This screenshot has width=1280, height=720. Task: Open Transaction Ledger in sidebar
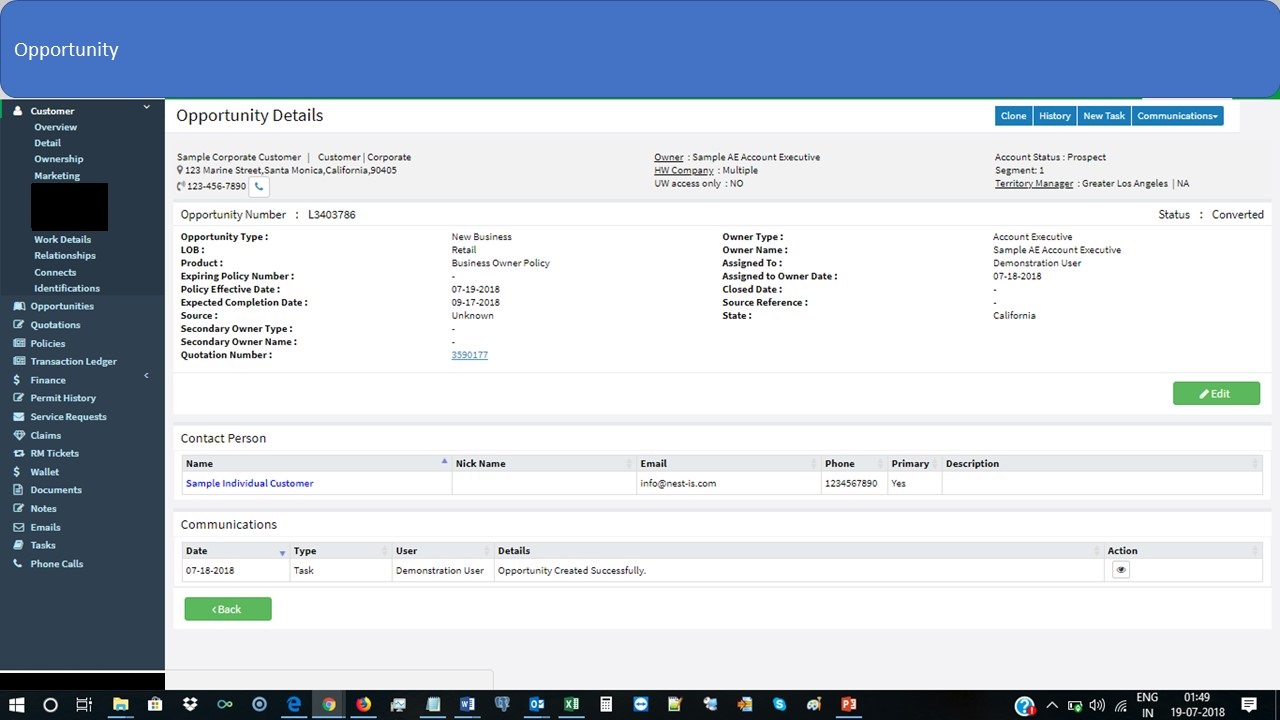[73, 361]
